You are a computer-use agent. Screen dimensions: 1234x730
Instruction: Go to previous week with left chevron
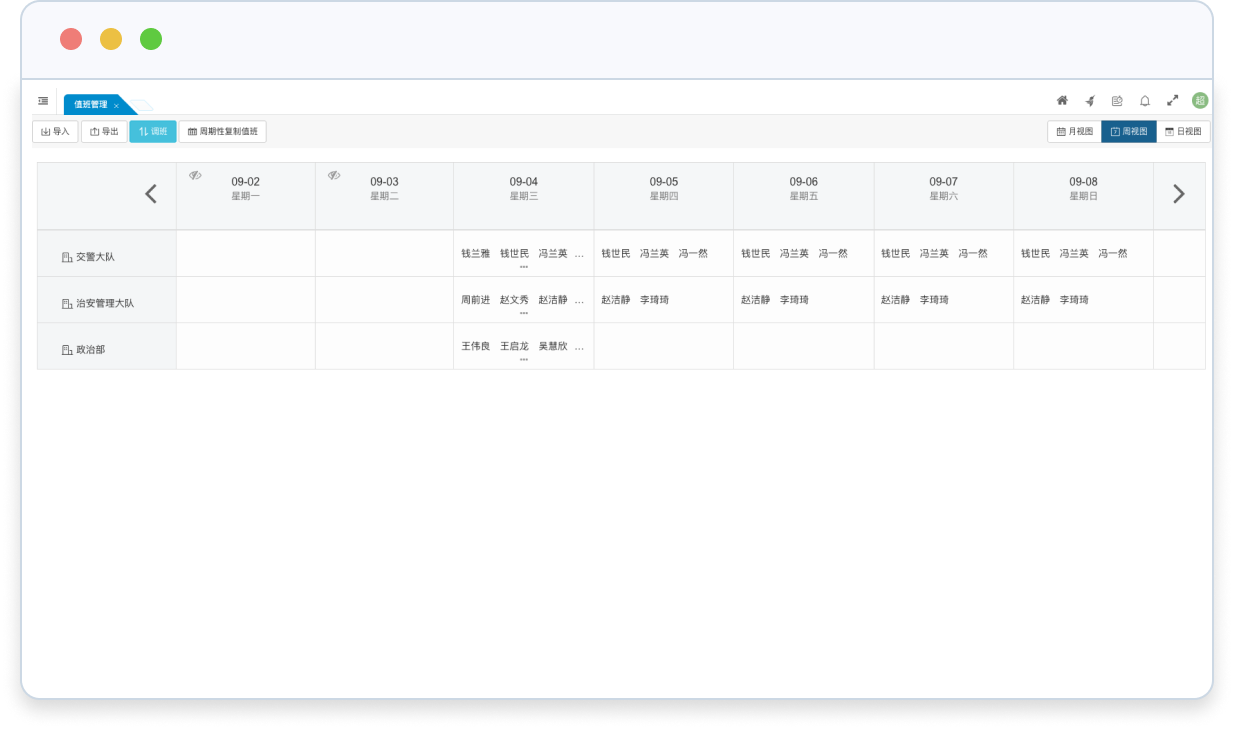coord(151,194)
